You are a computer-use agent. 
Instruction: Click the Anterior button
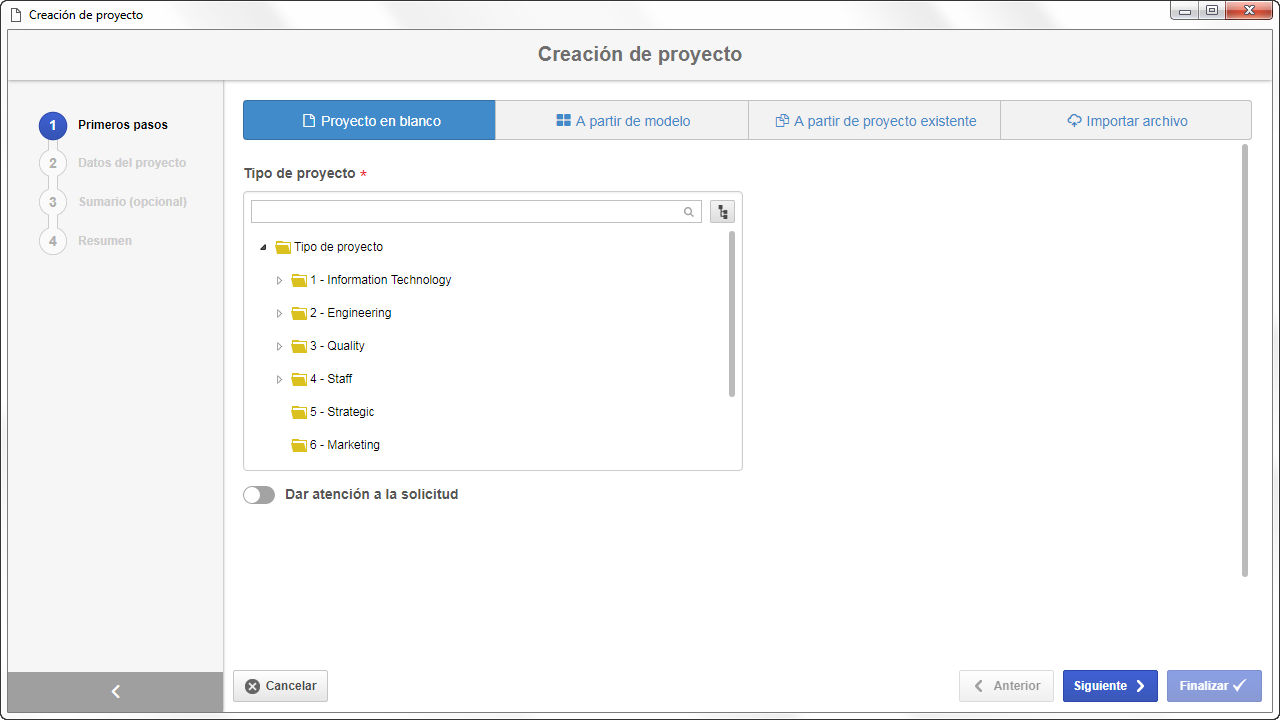(1006, 686)
